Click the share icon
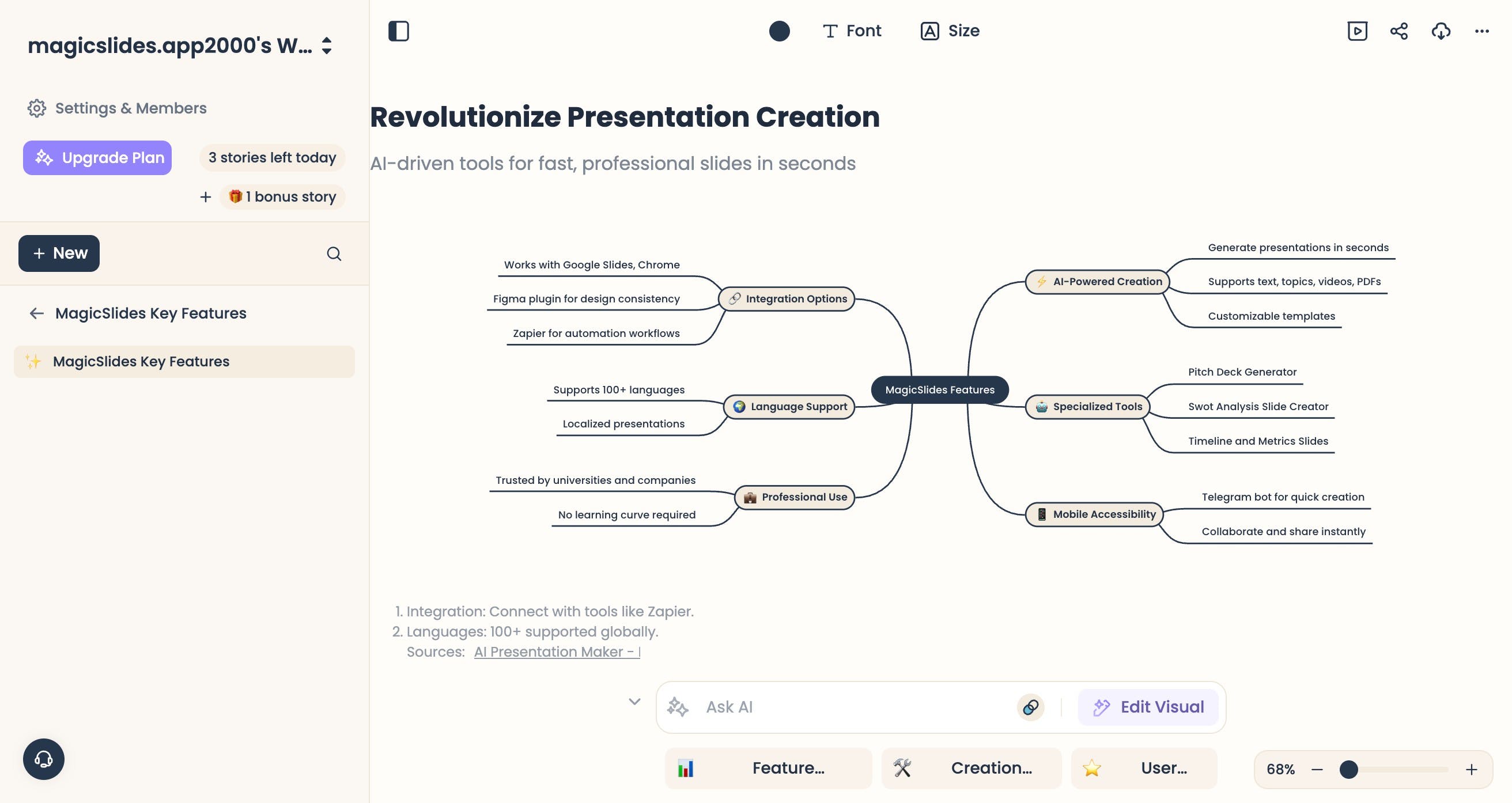Image resolution: width=1512 pixels, height=803 pixels. pyautogui.click(x=1398, y=31)
